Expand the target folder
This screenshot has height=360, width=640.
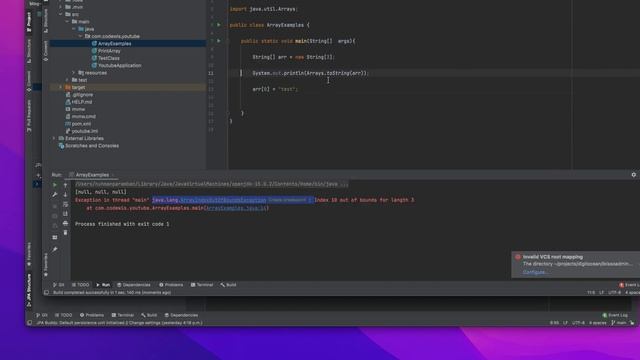tap(61, 87)
